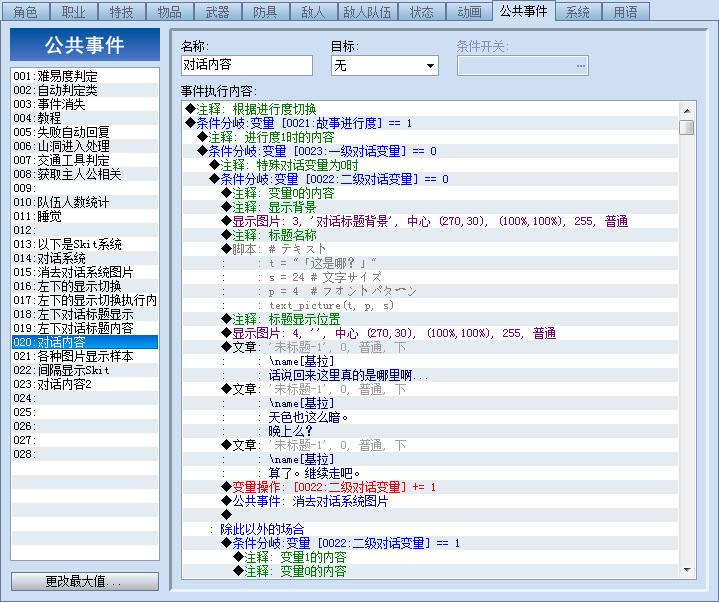Select common event 003:事件消失

pos(85,104)
